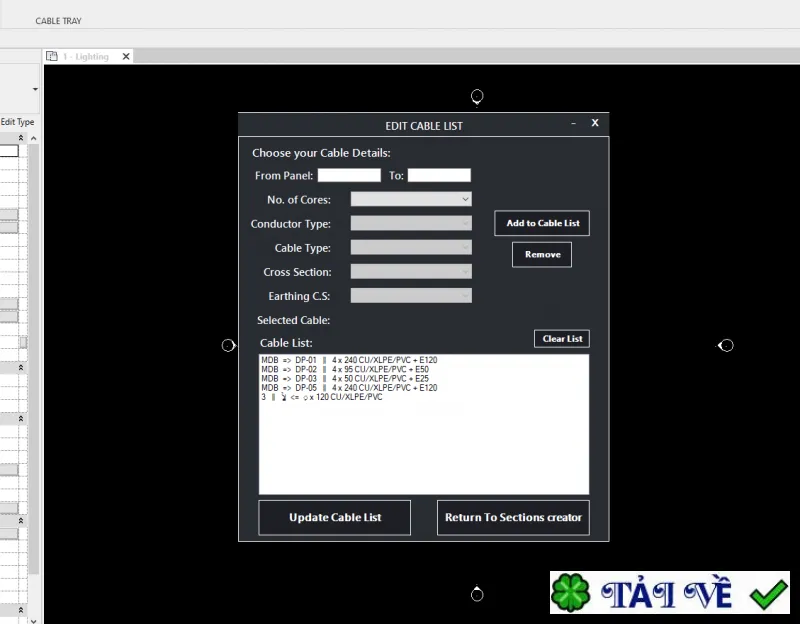Open the Conductor Type dropdown
The width and height of the screenshot is (800, 624).
[411, 223]
